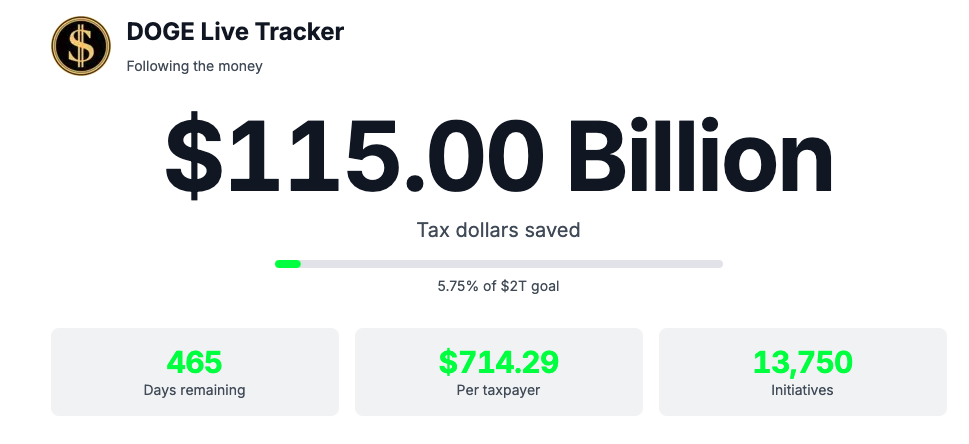Click the green 13,750 initiatives count
This screenshot has height=444, width=969.
pos(802,363)
